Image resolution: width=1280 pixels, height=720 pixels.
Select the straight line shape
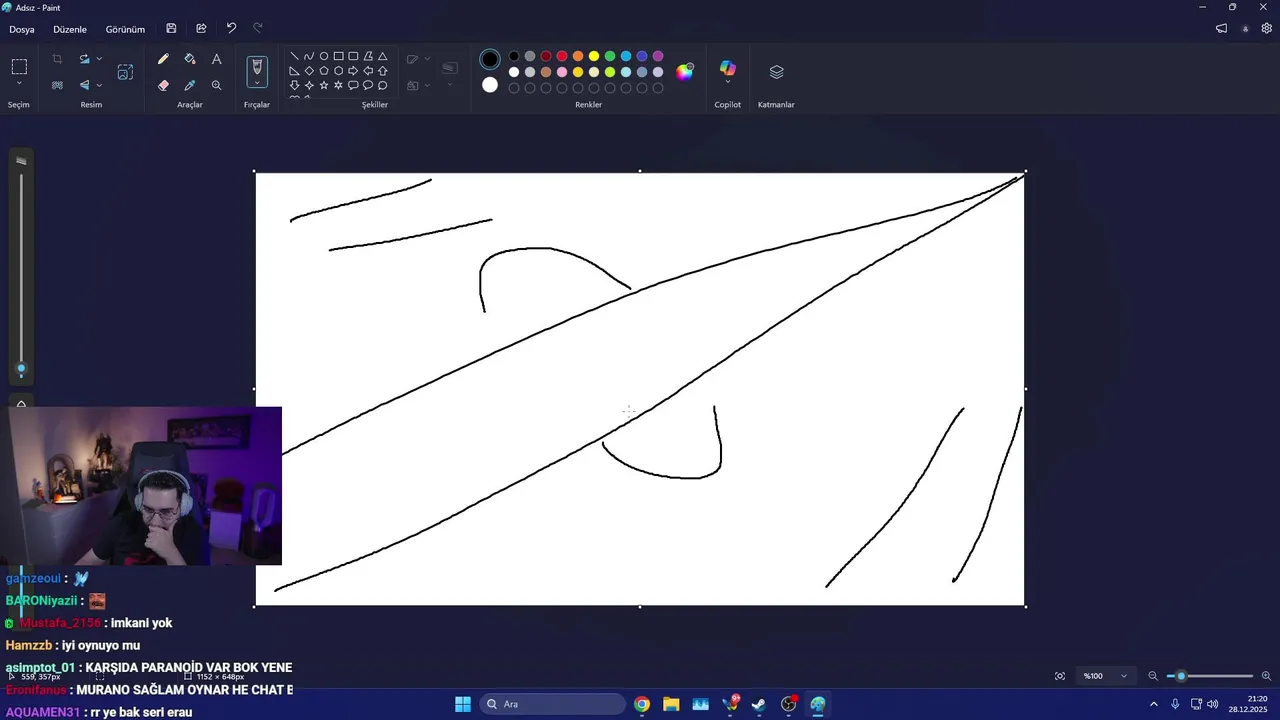pos(294,57)
